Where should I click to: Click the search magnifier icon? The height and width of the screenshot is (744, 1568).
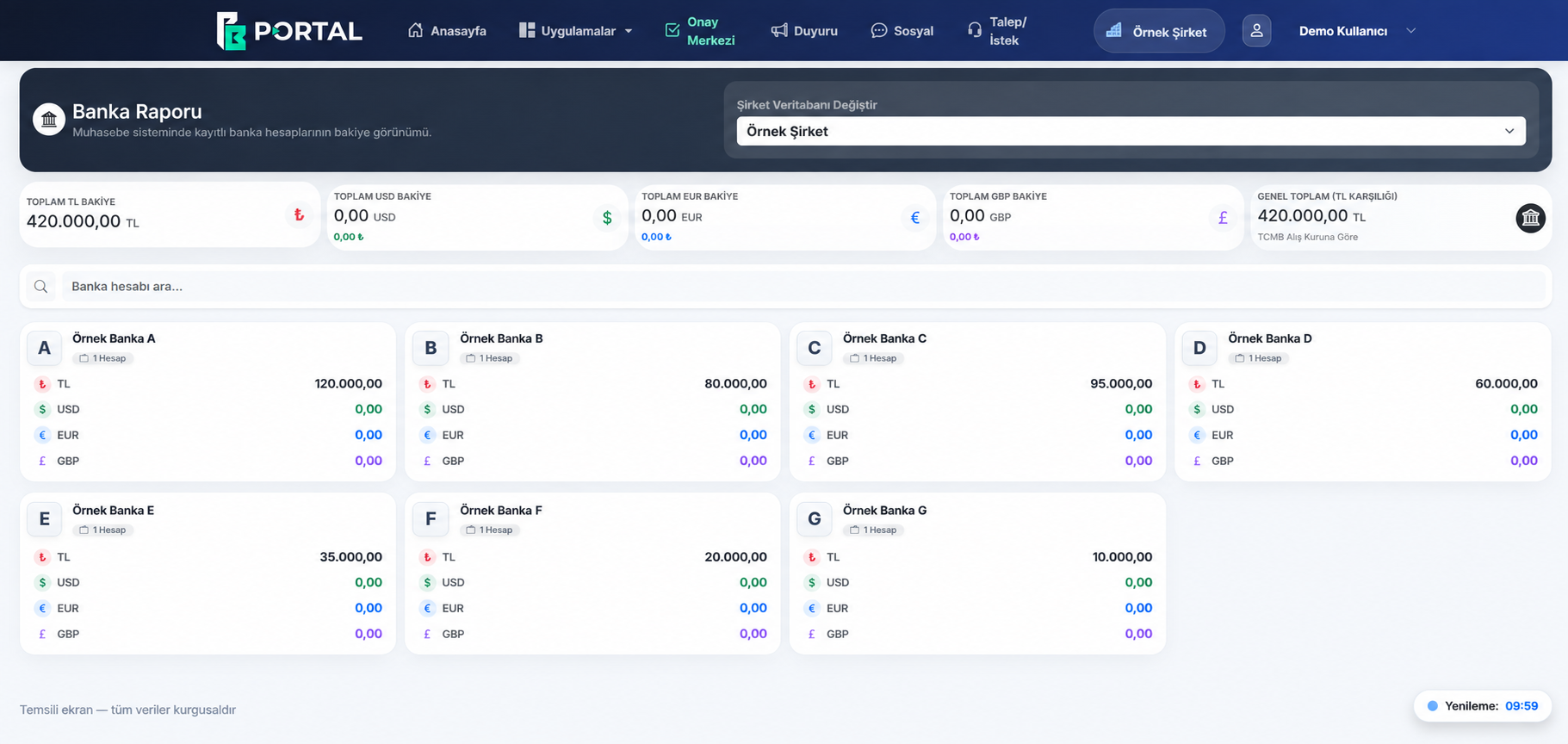(x=40, y=287)
